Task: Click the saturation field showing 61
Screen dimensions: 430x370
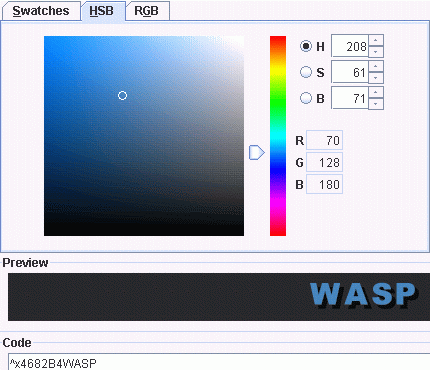Action: click(x=350, y=72)
